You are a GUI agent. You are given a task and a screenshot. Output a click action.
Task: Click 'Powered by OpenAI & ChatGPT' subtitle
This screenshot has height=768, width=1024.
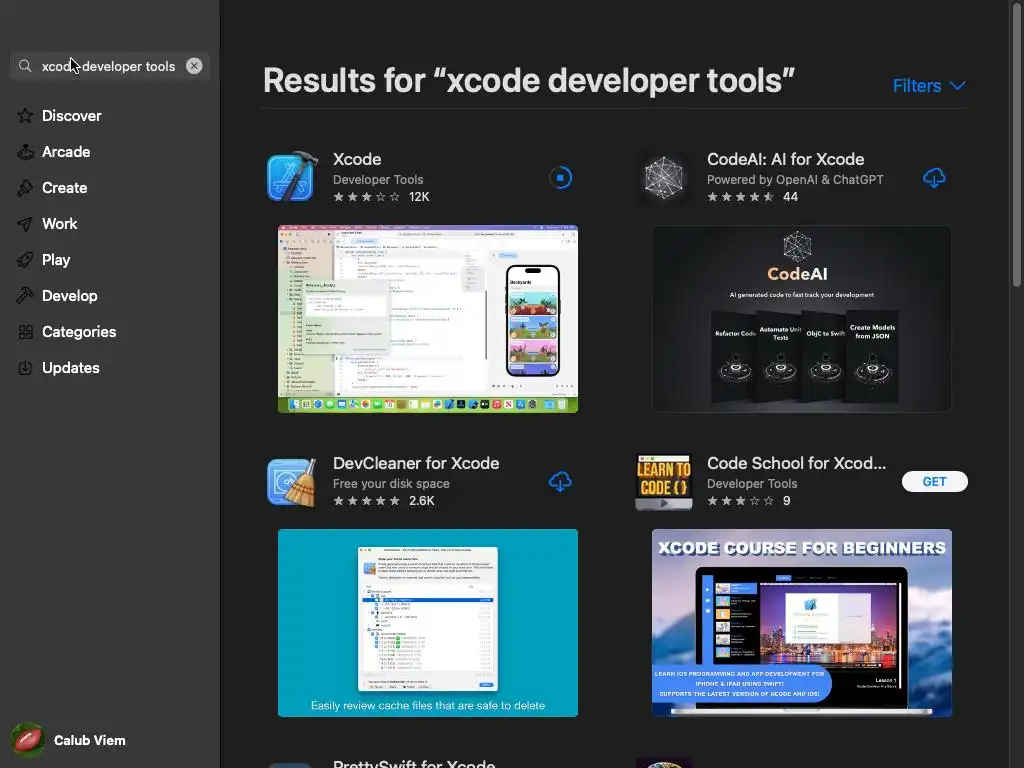pyautogui.click(x=795, y=180)
